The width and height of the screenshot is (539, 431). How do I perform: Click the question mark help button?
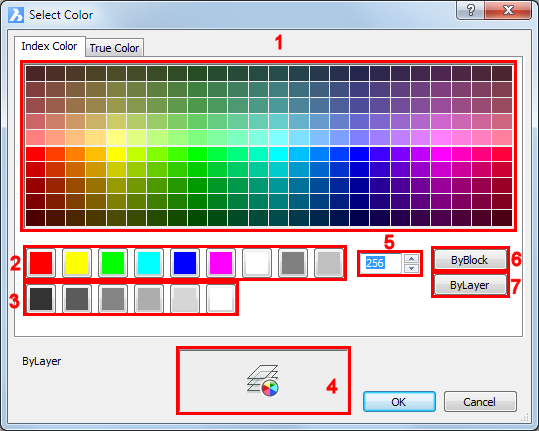pyautogui.click(x=471, y=10)
